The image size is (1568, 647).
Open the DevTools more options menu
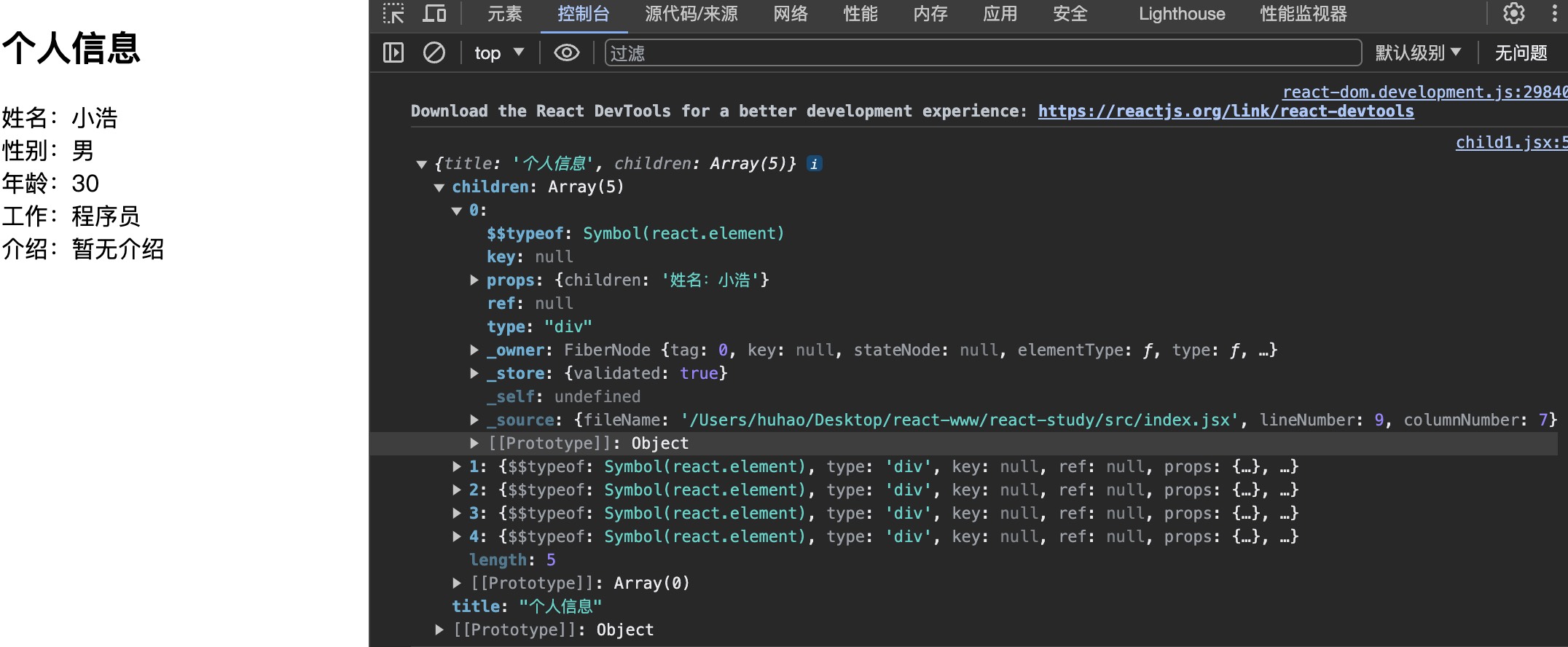tap(1554, 13)
